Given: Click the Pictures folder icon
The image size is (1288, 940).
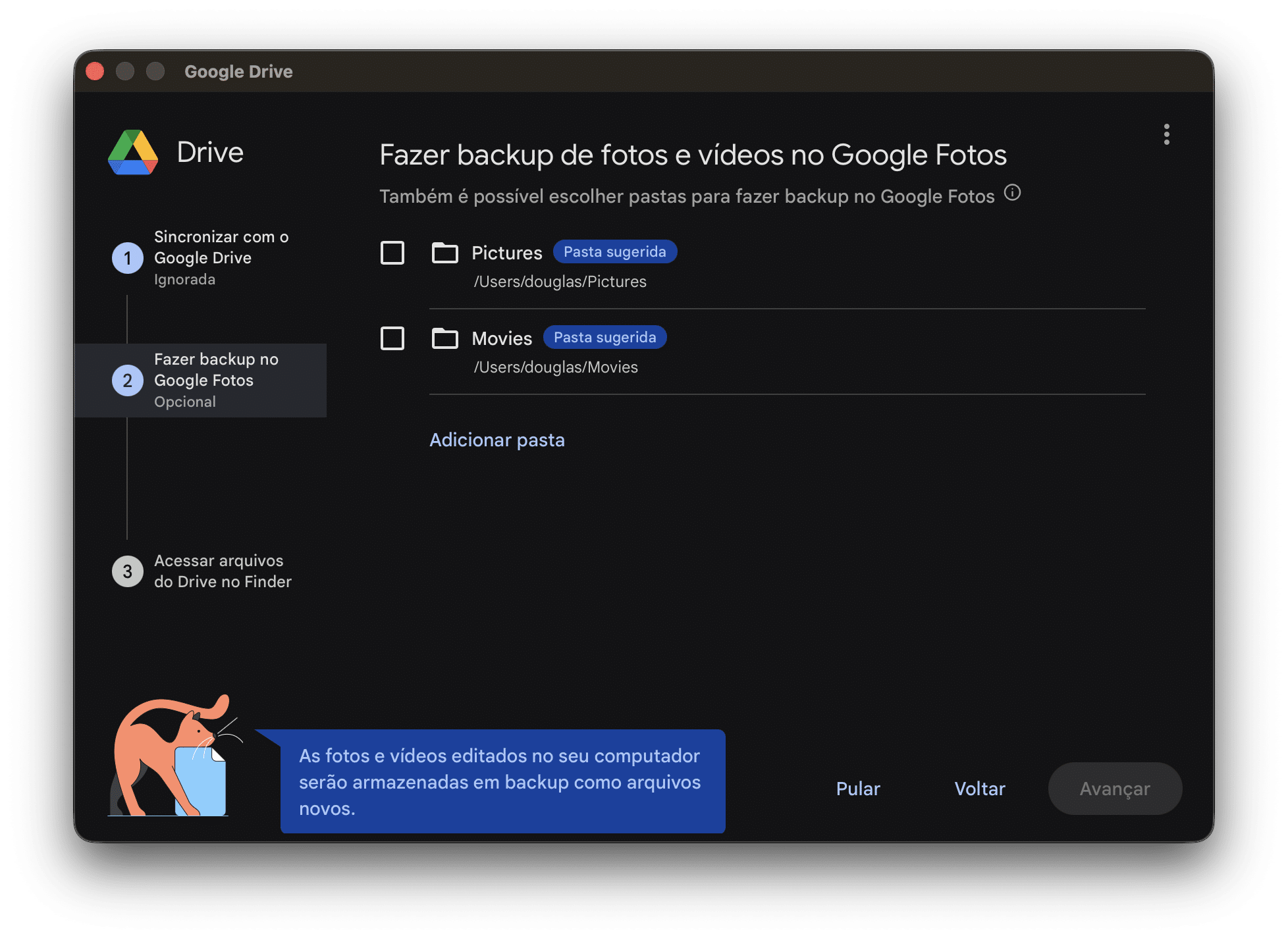Looking at the screenshot, I should [x=444, y=253].
